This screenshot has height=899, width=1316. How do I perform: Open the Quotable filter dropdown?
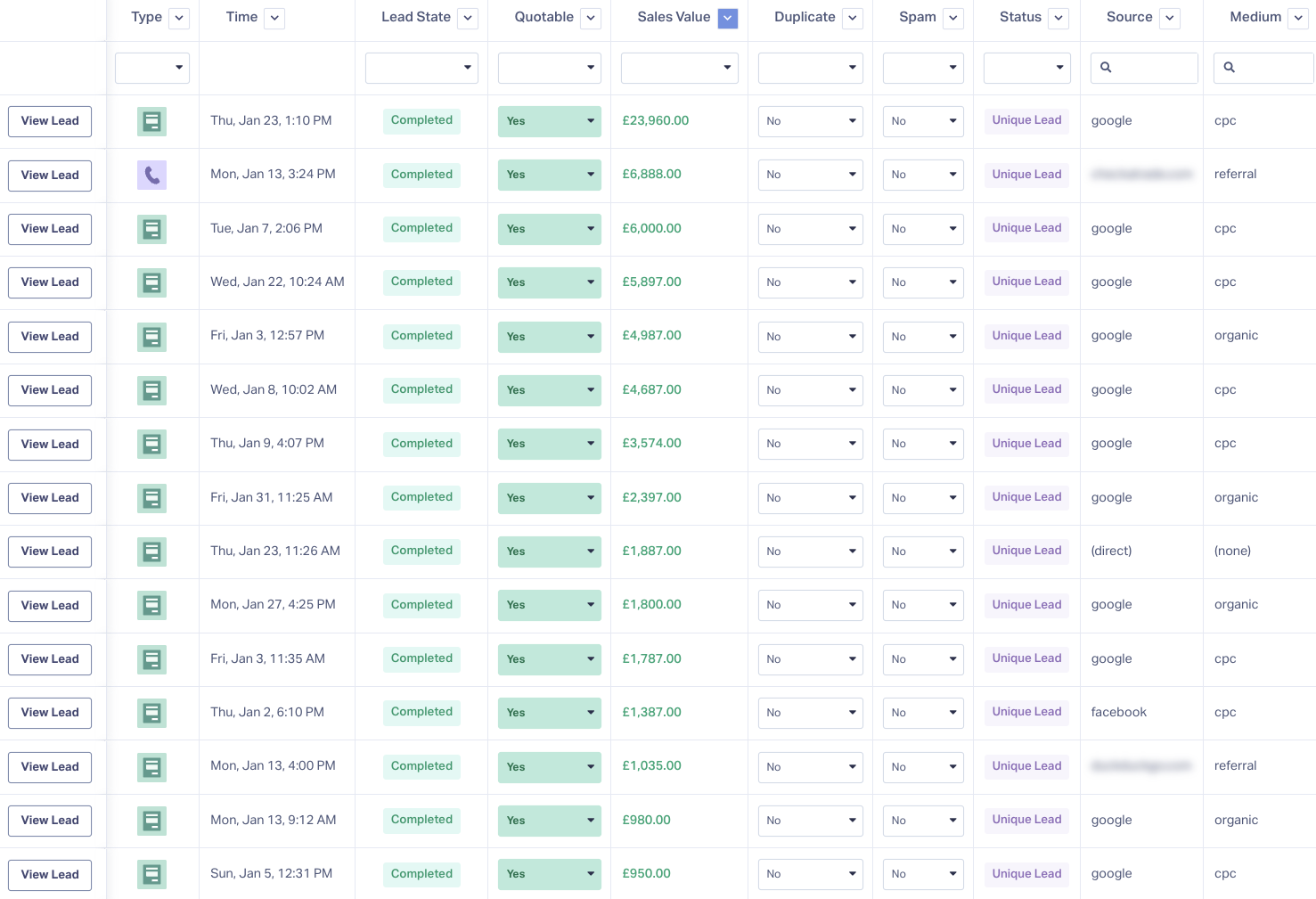[x=550, y=68]
